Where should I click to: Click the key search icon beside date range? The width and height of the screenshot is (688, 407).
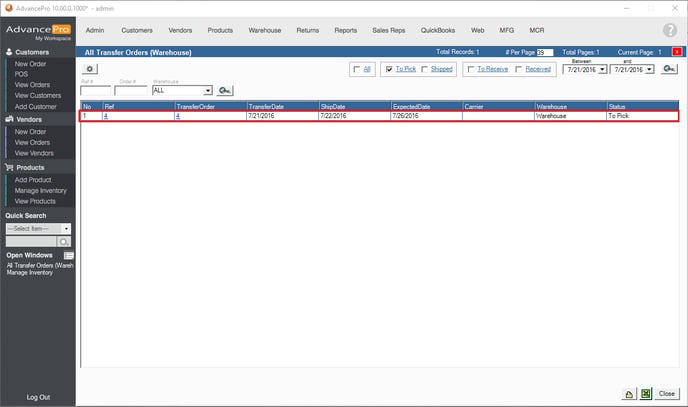[669, 69]
